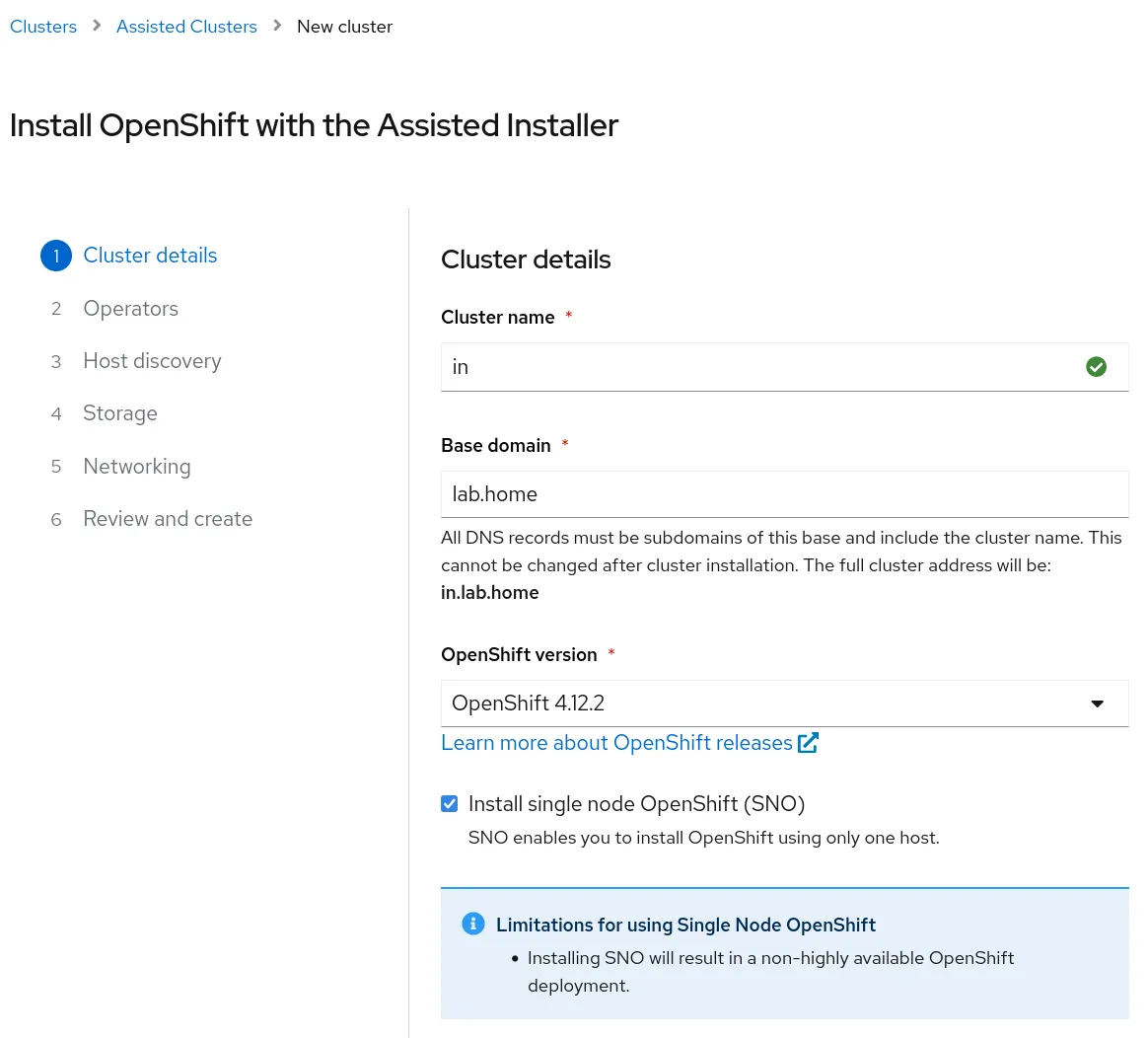
Task: Click the dropdown caret arrow for version
Action: tap(1097, 704)
